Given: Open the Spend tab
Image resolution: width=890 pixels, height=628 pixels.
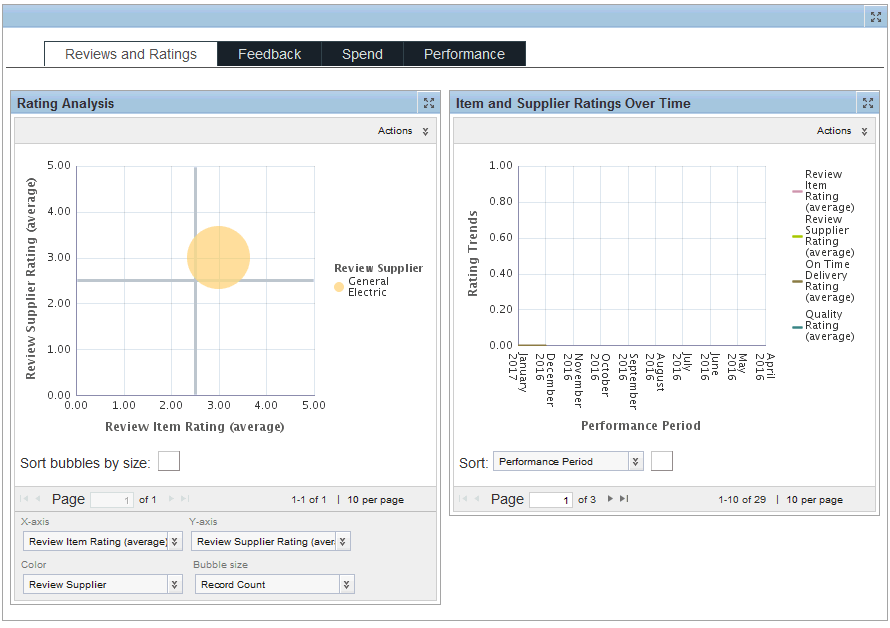Looking at the screenshot, I should tap(362, 54).
